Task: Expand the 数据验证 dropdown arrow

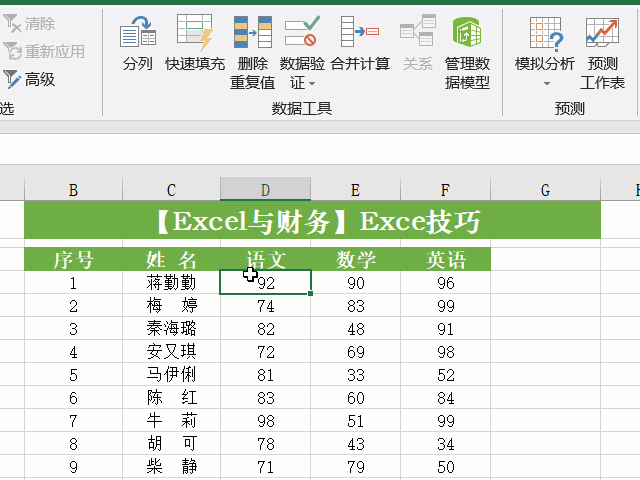Action: click(x=312, y=84)
